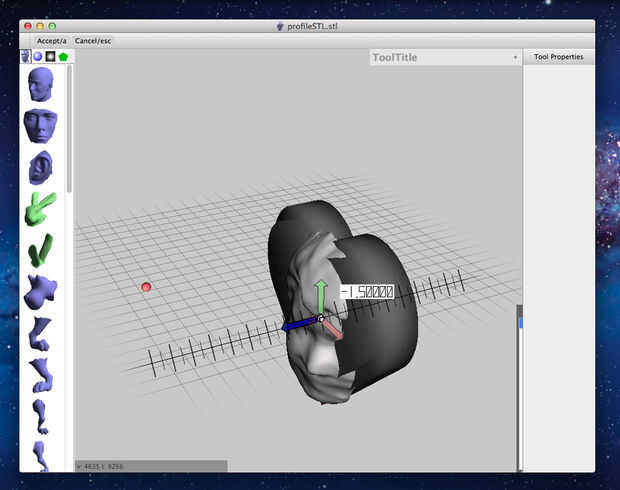
Task: Pick the full bald head part
Action: pyautogui.click(x=40, y=84)
